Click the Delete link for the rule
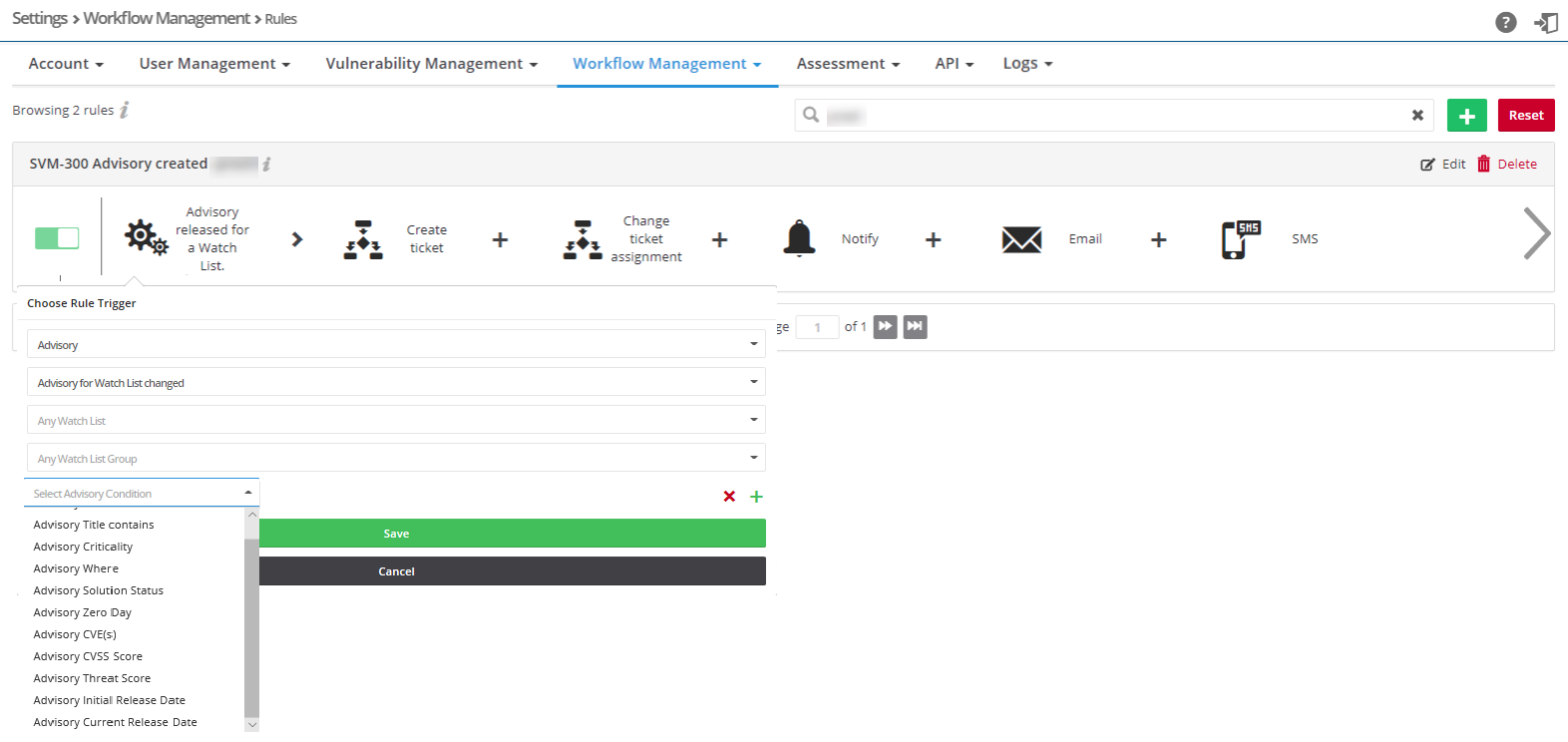1568x742 pixels. point(1517,165)
